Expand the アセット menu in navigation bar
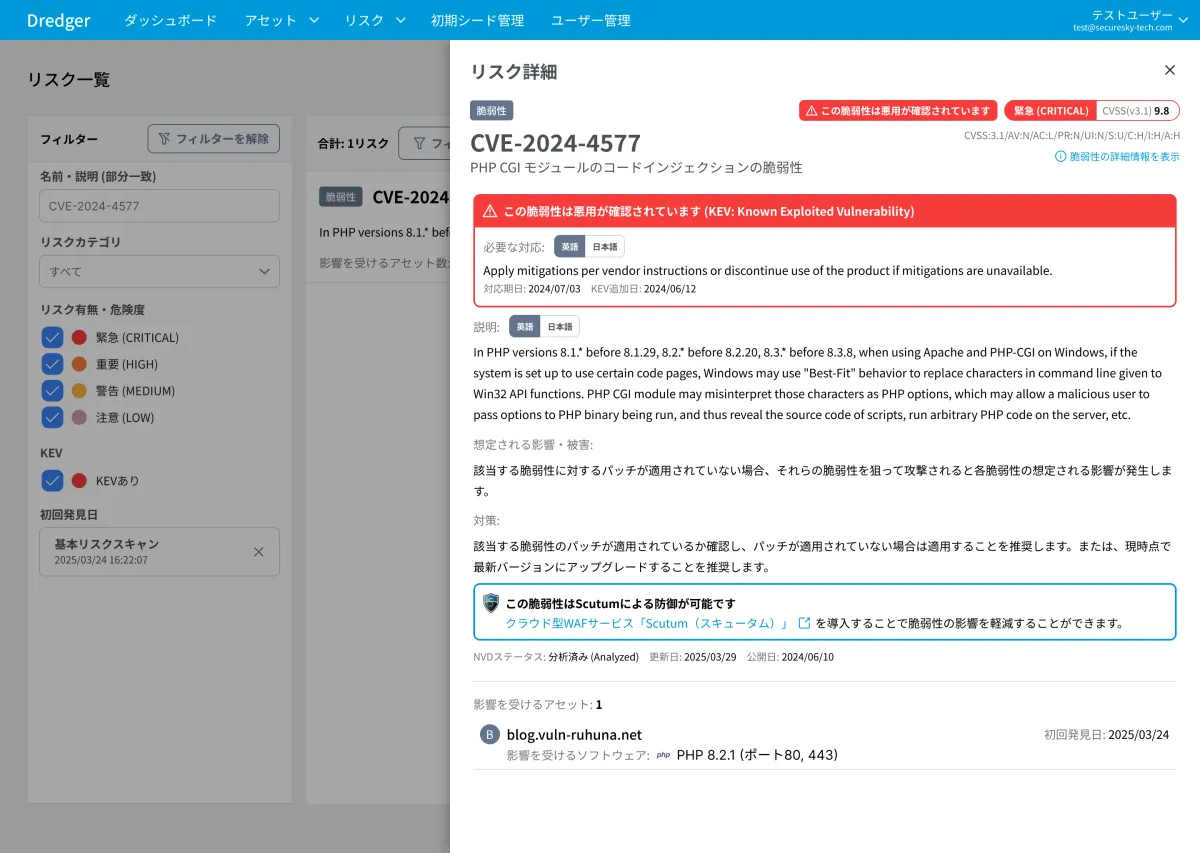 (281, 20)
